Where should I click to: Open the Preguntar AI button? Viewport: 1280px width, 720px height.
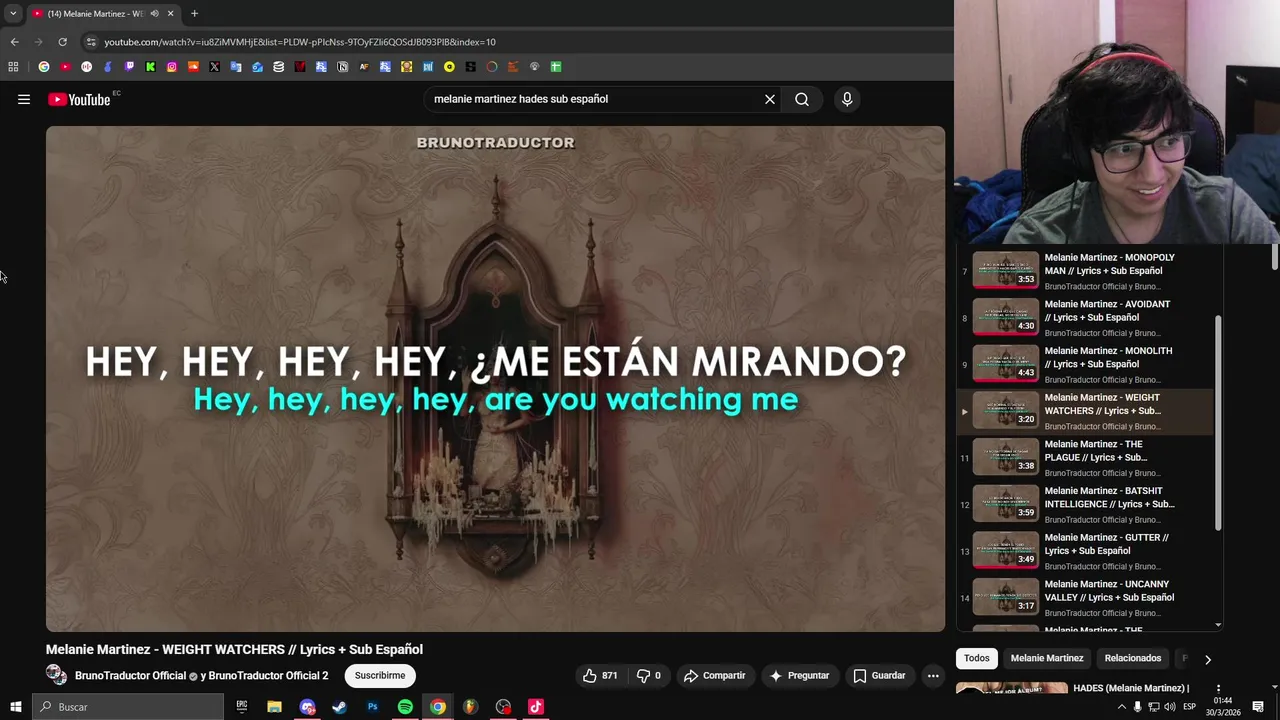click(x=799, y=676)
